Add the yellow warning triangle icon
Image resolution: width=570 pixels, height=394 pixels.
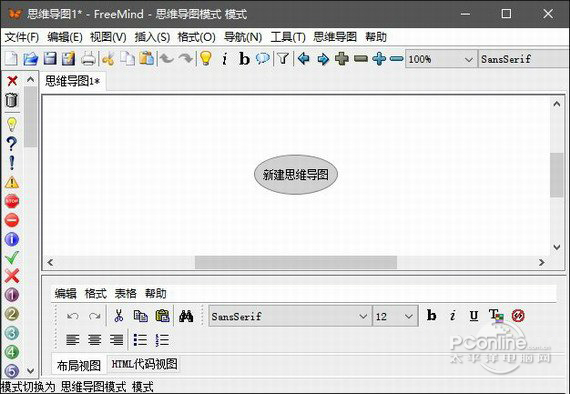(x=12, y=182)
